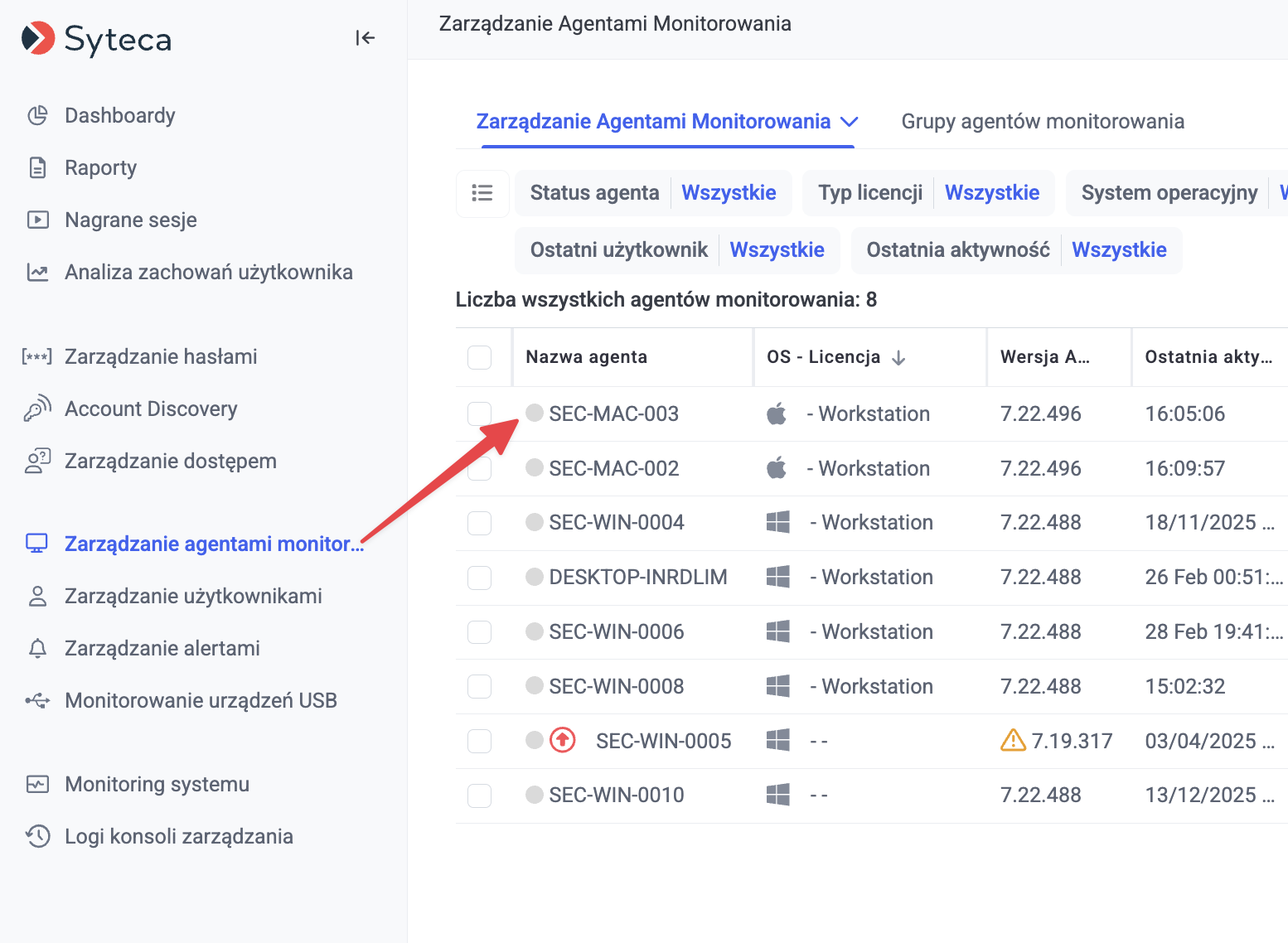Go to Zarządzanie hasłami
Viewport: 1288px width, 943px height.
(161, 357)
